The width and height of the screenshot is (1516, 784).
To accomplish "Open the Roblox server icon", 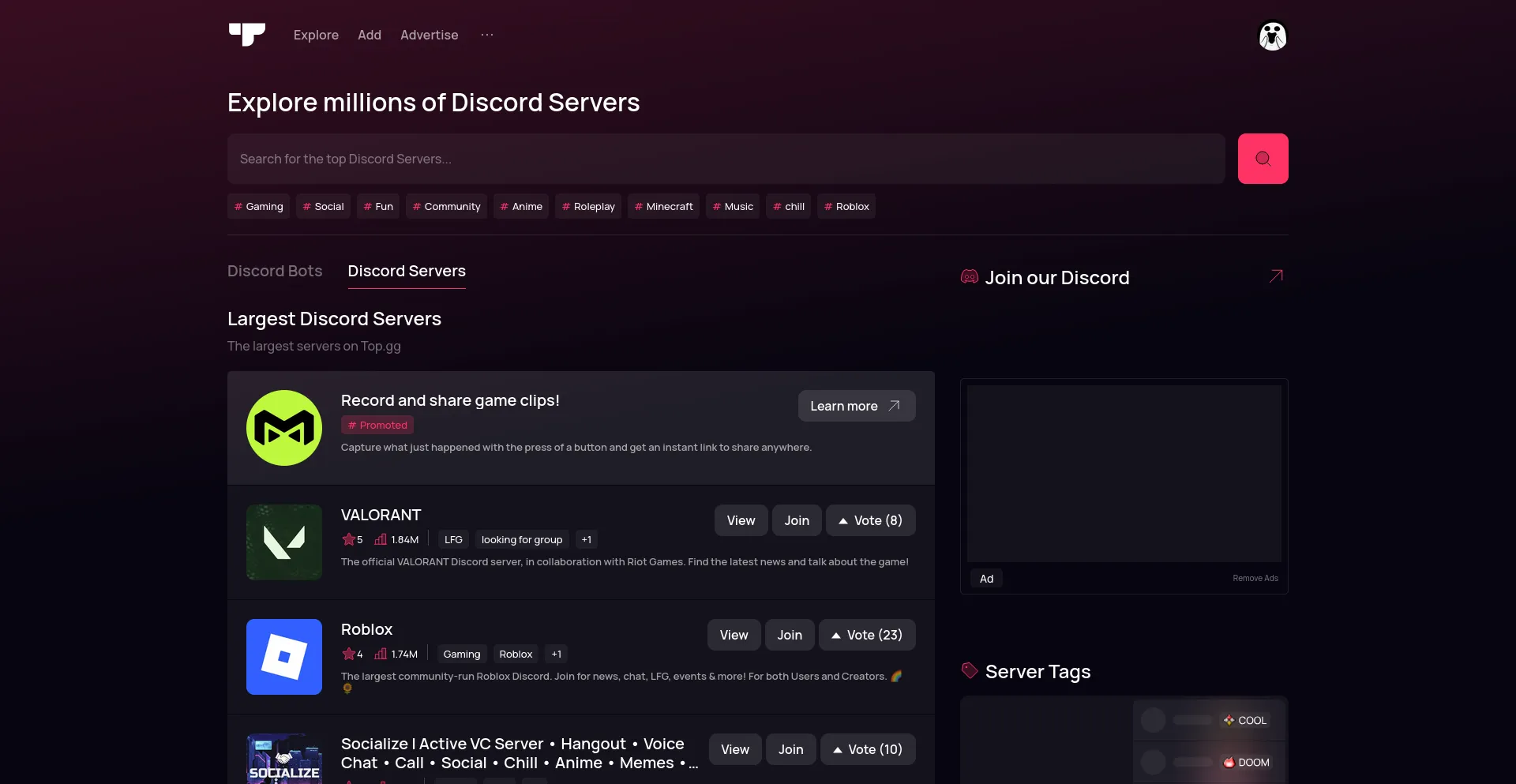I will (x=283, y=656).
